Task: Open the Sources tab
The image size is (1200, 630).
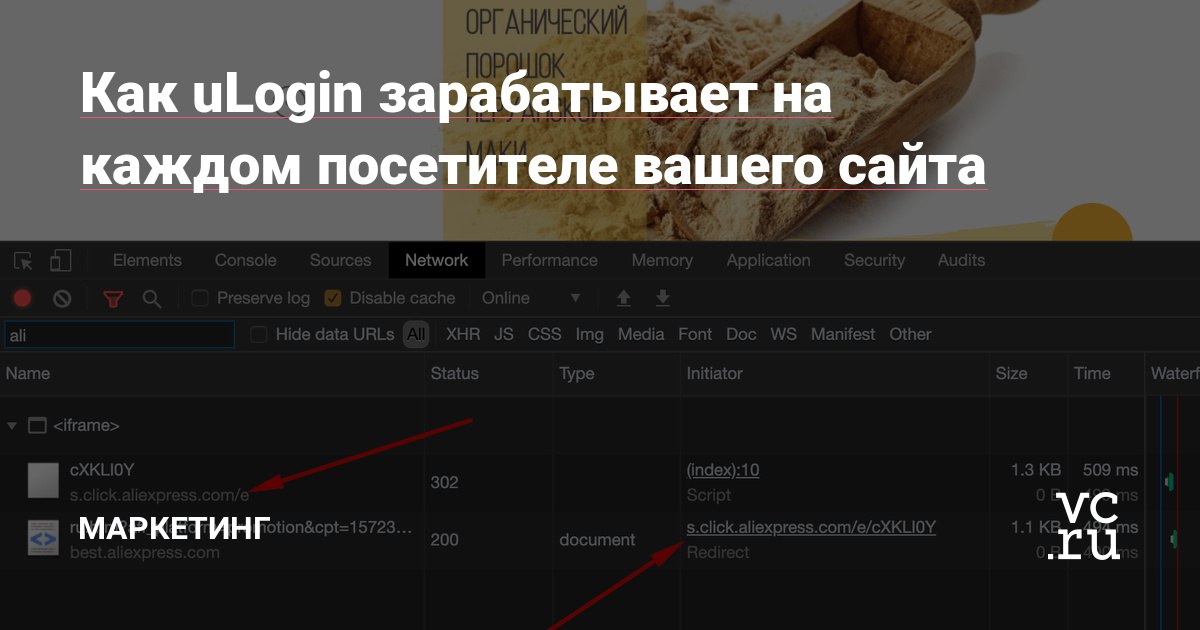Action: coord(340,260)
